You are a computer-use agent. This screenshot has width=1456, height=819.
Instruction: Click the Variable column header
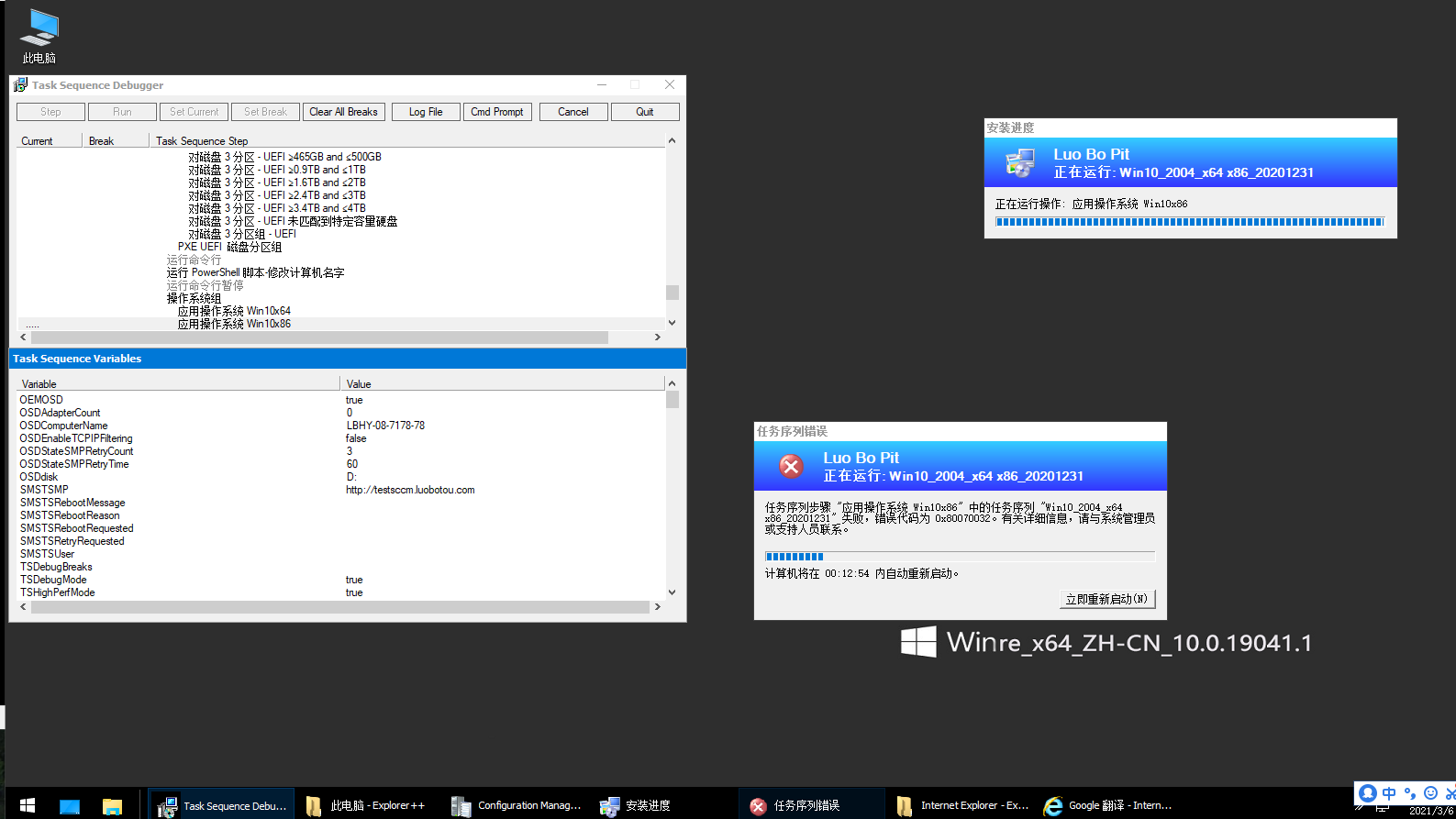point(179,384)
